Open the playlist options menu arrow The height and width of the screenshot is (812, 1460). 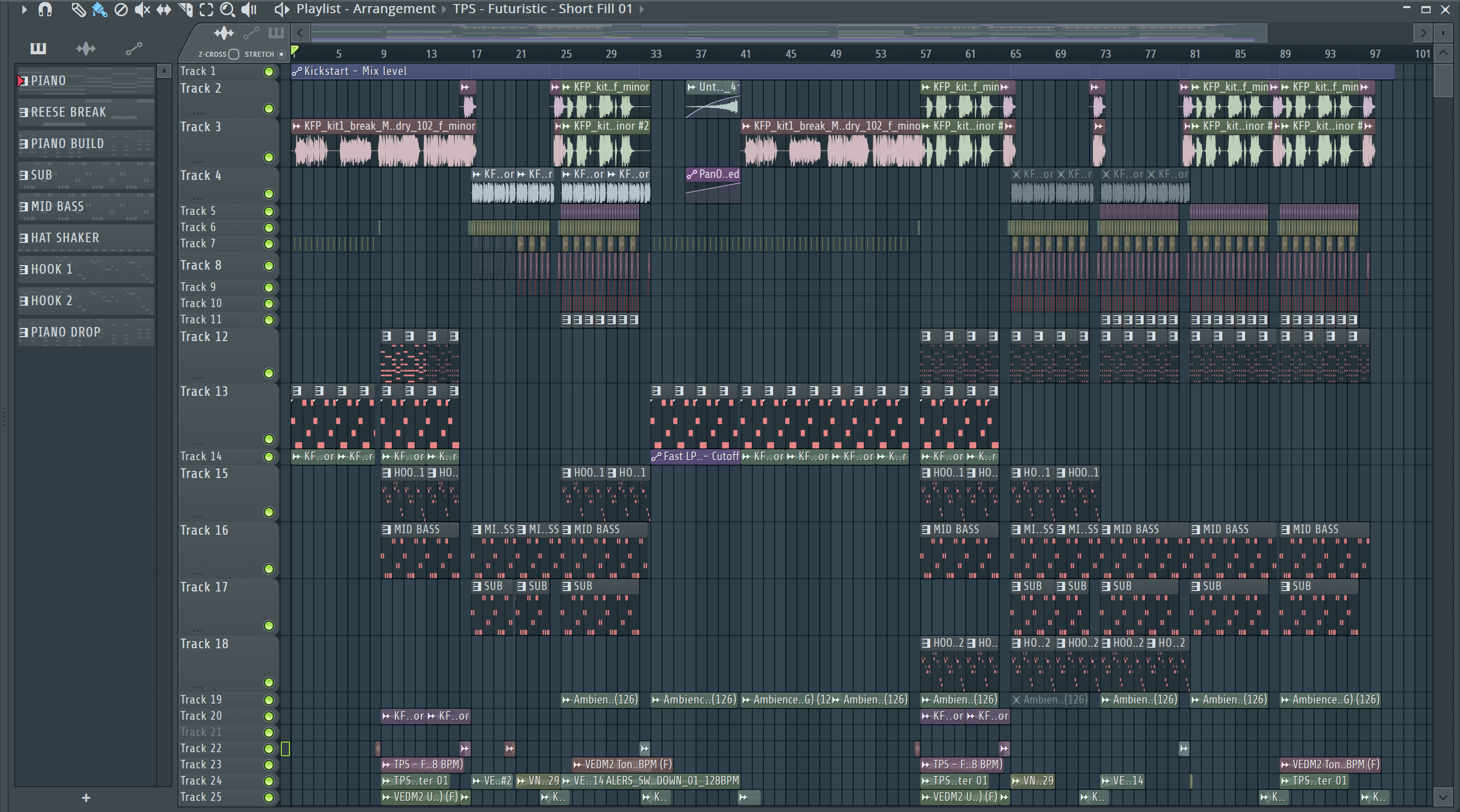tap(24, 10)
